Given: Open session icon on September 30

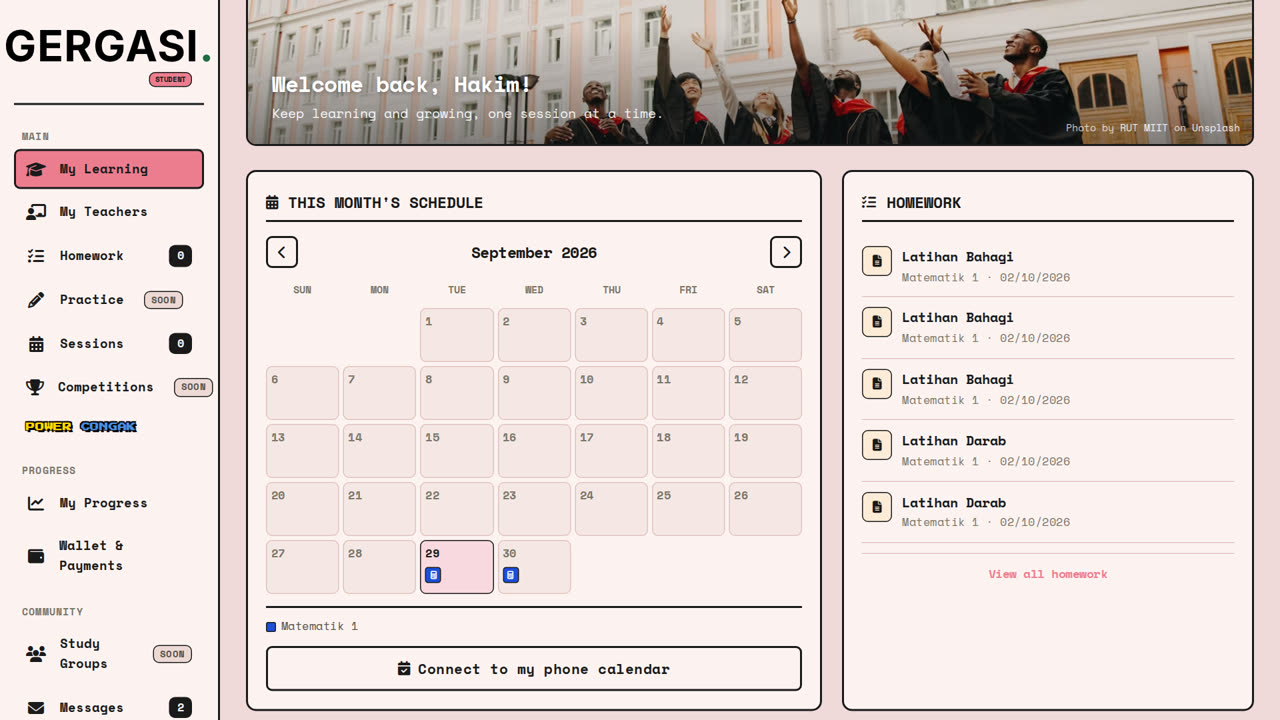Looking at the screenshot, I should pos(511,575).
